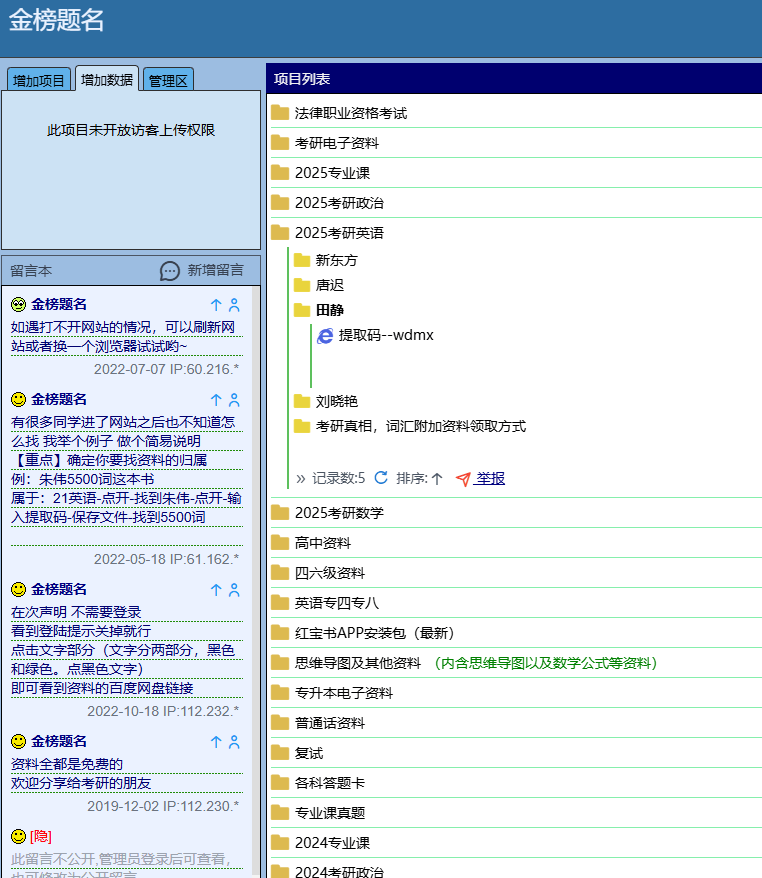Viewport: 762px width, 878px height.
Task: Expand the 新东方 subfolder
Action: [x=336, y=260]
